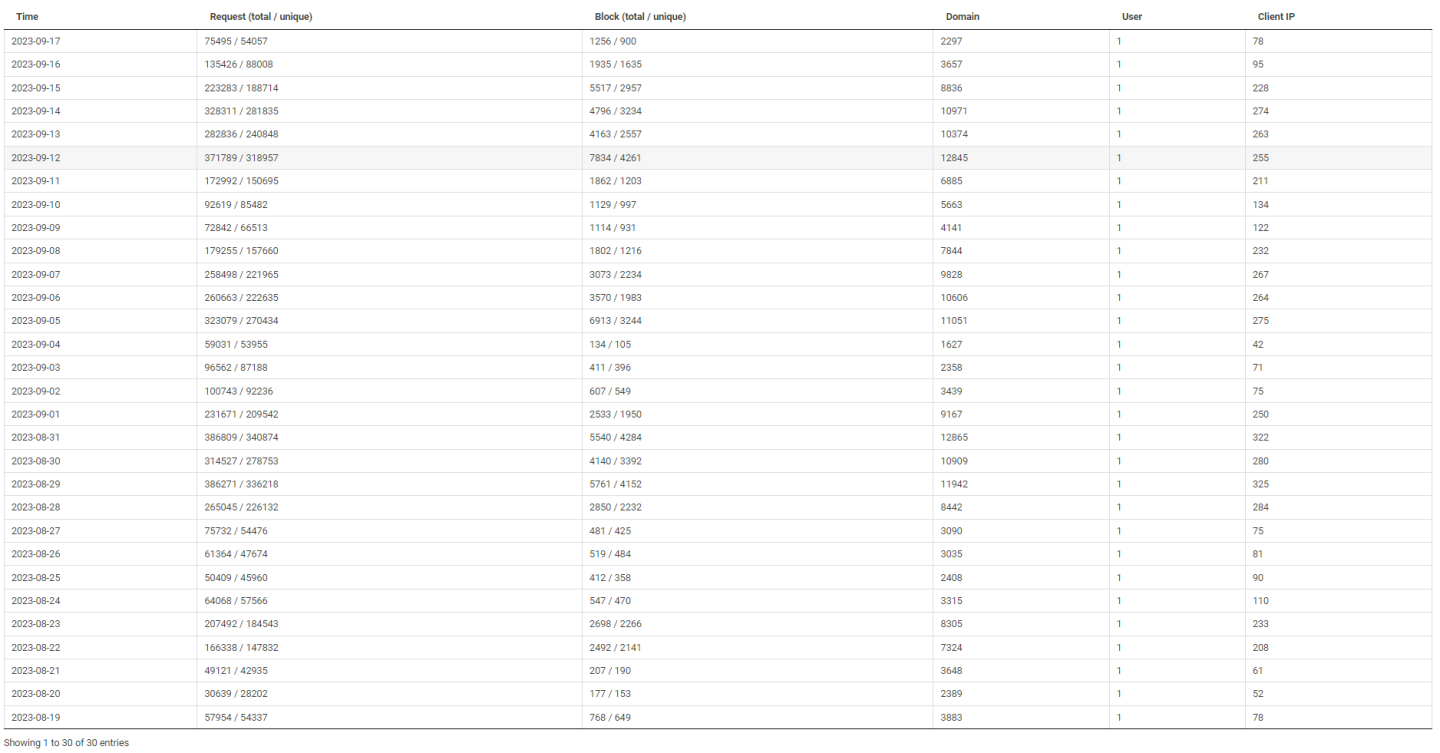
Task: Click page 1 in Showing entries text
Action: coord(45,742)
